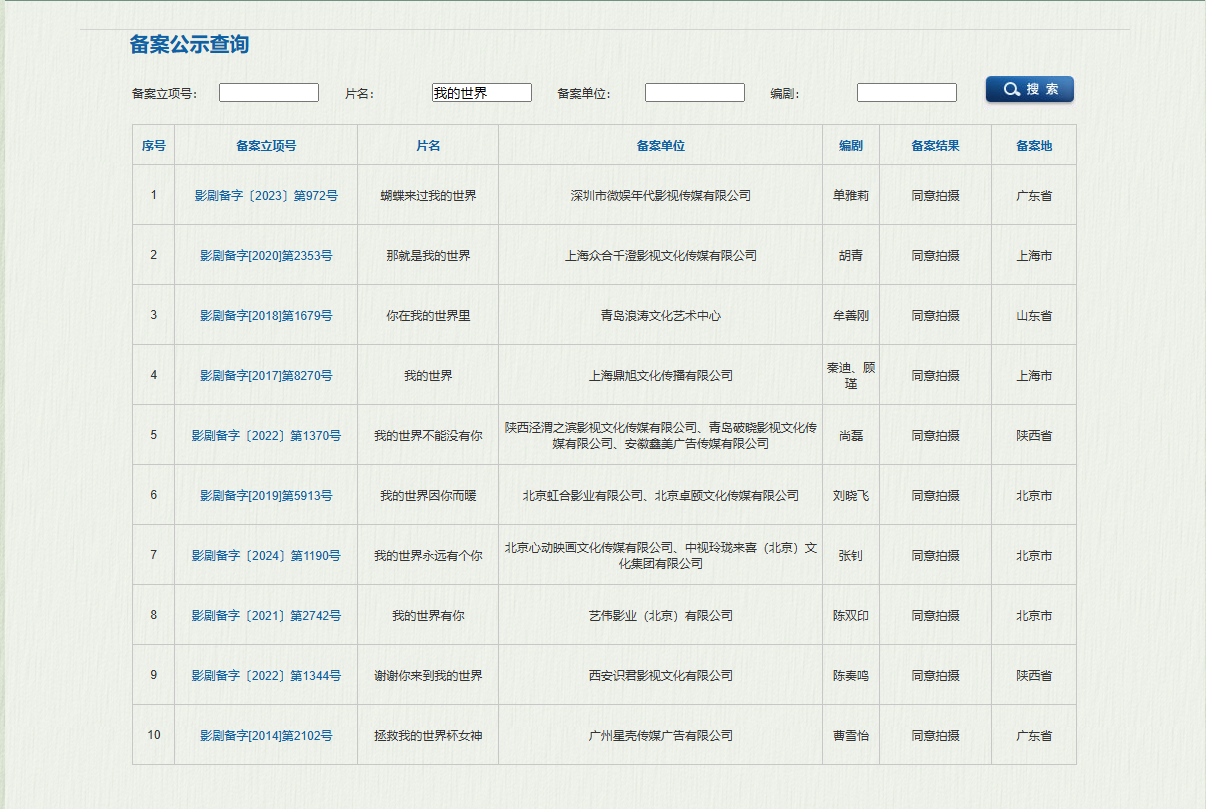
Task: Click the 备案结果 column header
Action: 935,145
